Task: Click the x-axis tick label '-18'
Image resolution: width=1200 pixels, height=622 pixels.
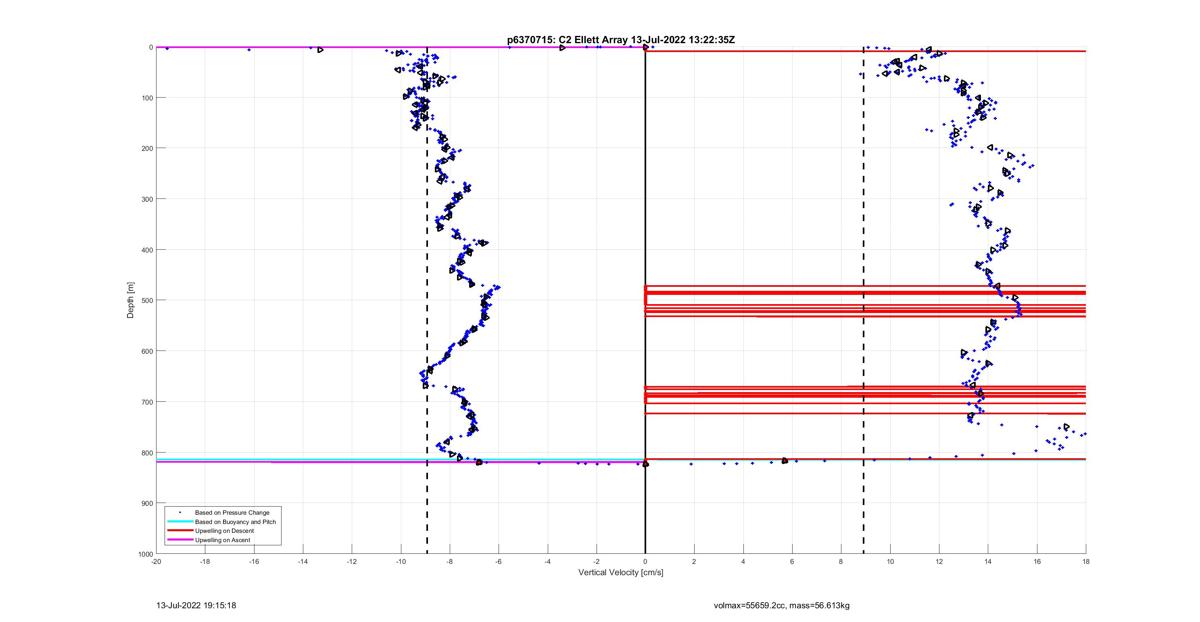Action: coord(205,562)
